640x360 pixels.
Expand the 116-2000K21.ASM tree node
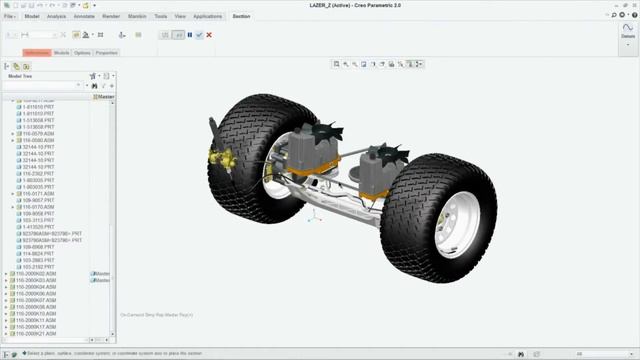pos(6,334)
